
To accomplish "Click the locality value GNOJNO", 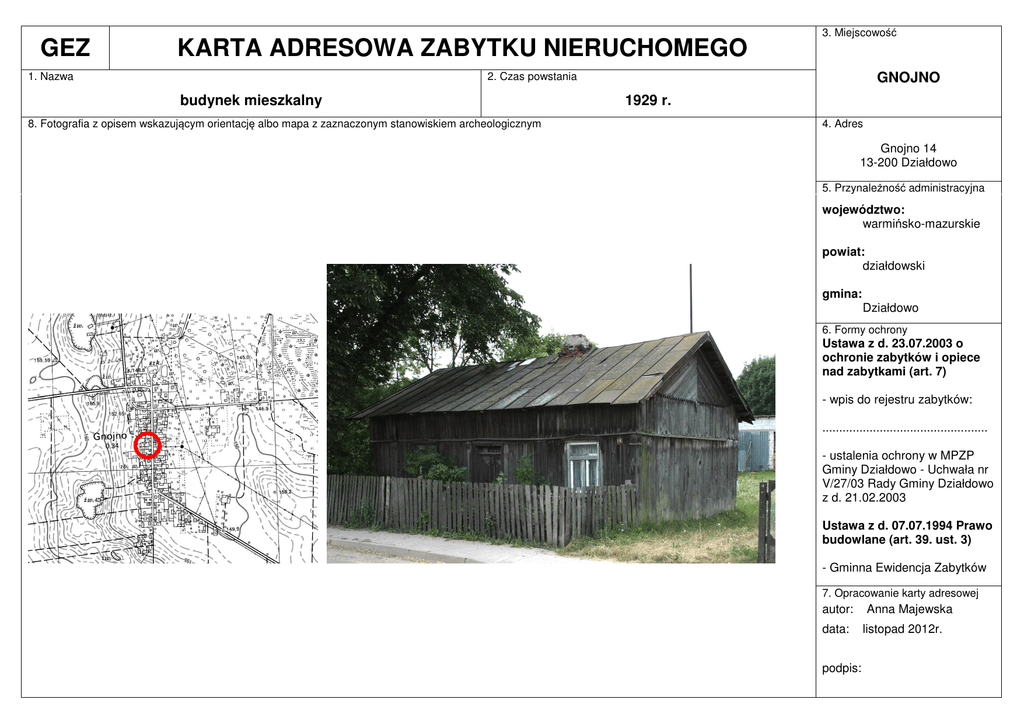I will [x=908, y=78].
